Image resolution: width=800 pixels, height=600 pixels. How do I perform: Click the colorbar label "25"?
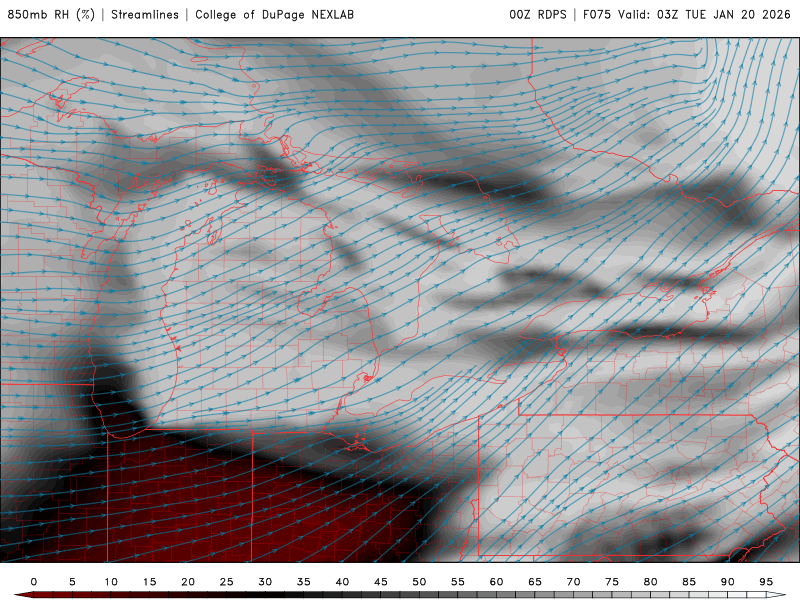[x=227, y=582]
